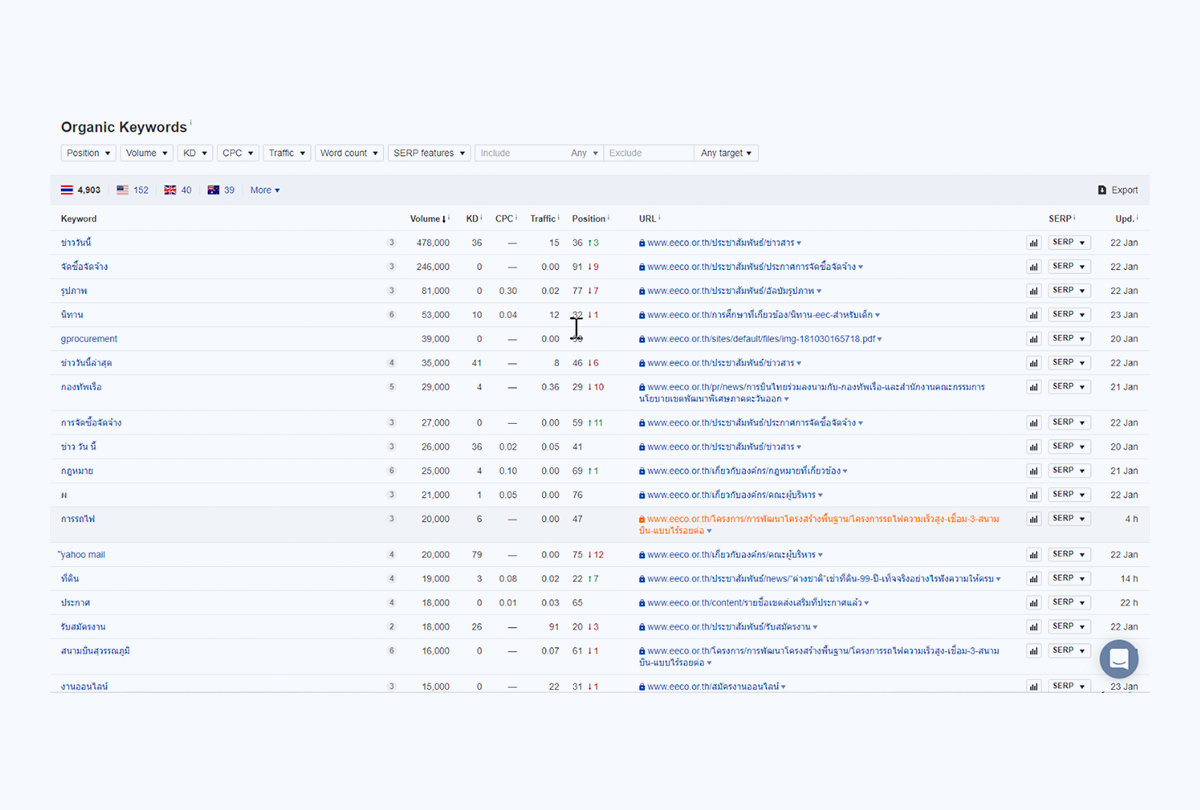Open the Position filter dropdown

click(x=88, y=153)
